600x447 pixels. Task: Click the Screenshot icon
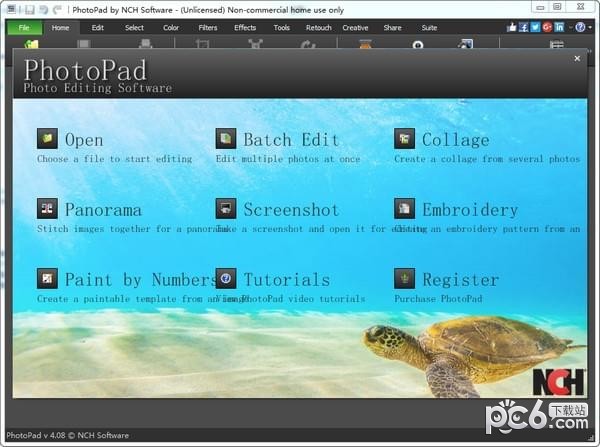(x=226, y=209)
